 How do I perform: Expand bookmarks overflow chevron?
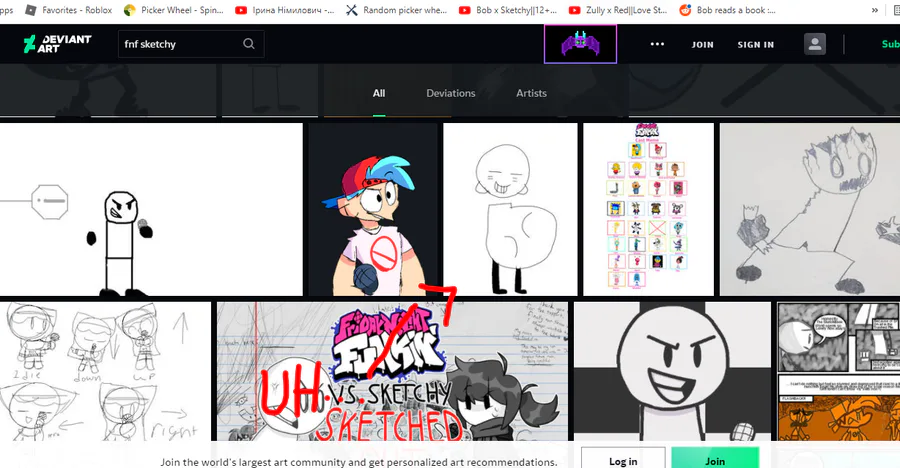pos(875,10)
